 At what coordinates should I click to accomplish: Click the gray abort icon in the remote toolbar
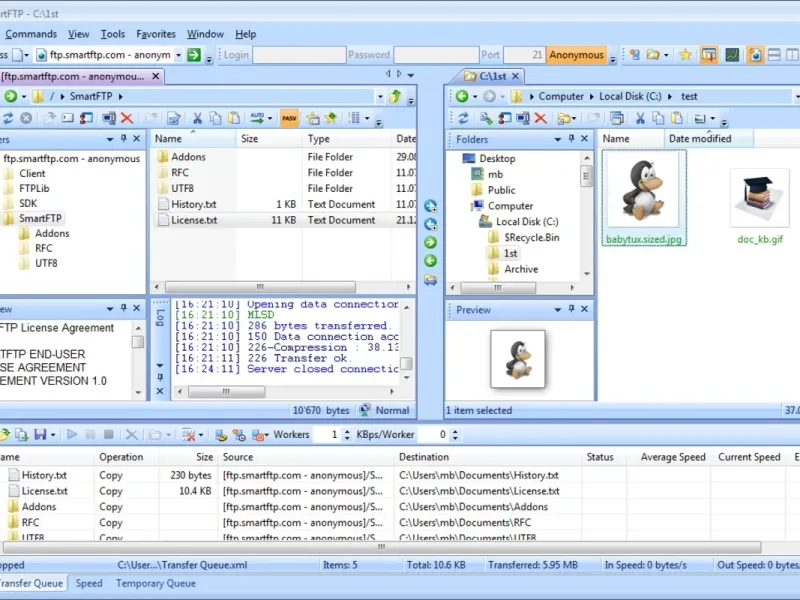(x=26, y=118)
